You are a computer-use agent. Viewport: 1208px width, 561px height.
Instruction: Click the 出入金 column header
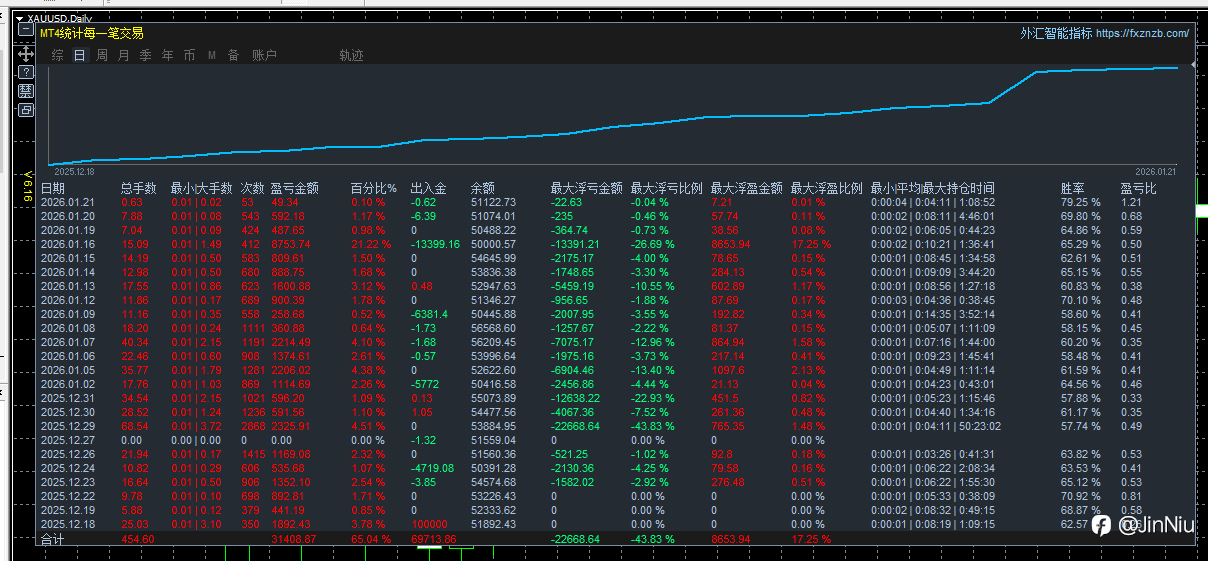click(429, 188)
